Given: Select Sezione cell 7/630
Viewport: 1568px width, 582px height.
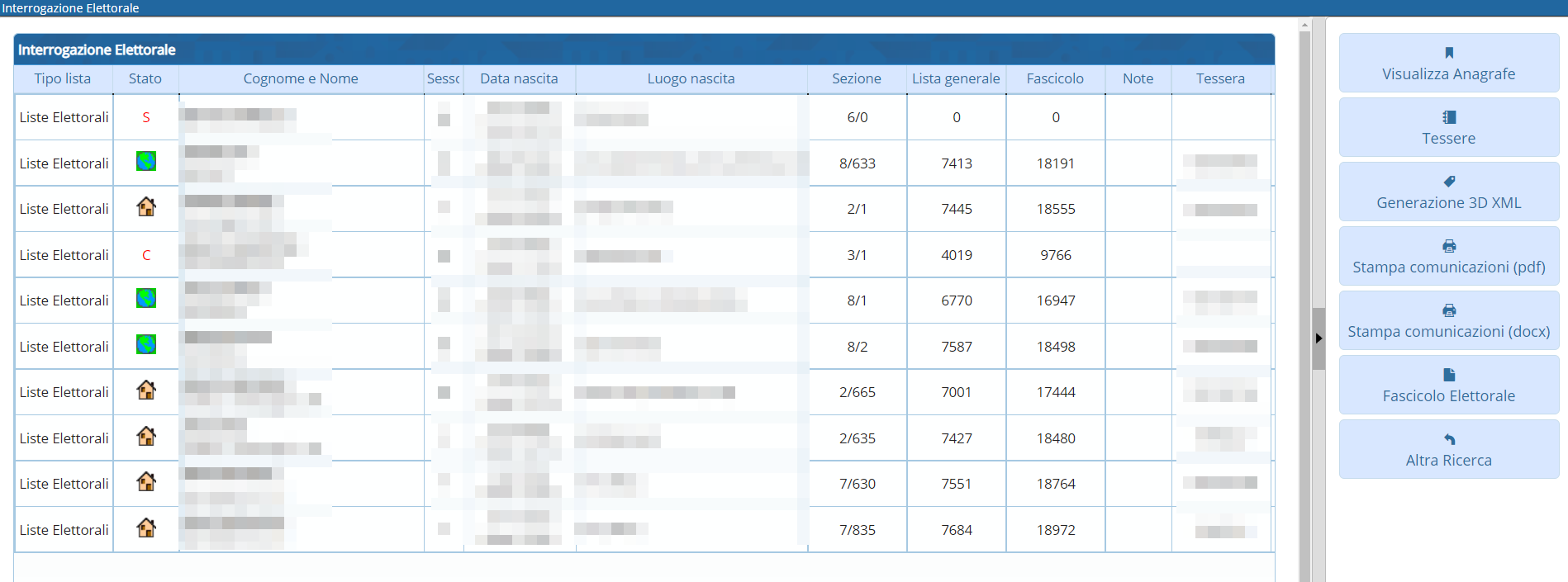Looking at the screenshot, I should pos(858,484).
